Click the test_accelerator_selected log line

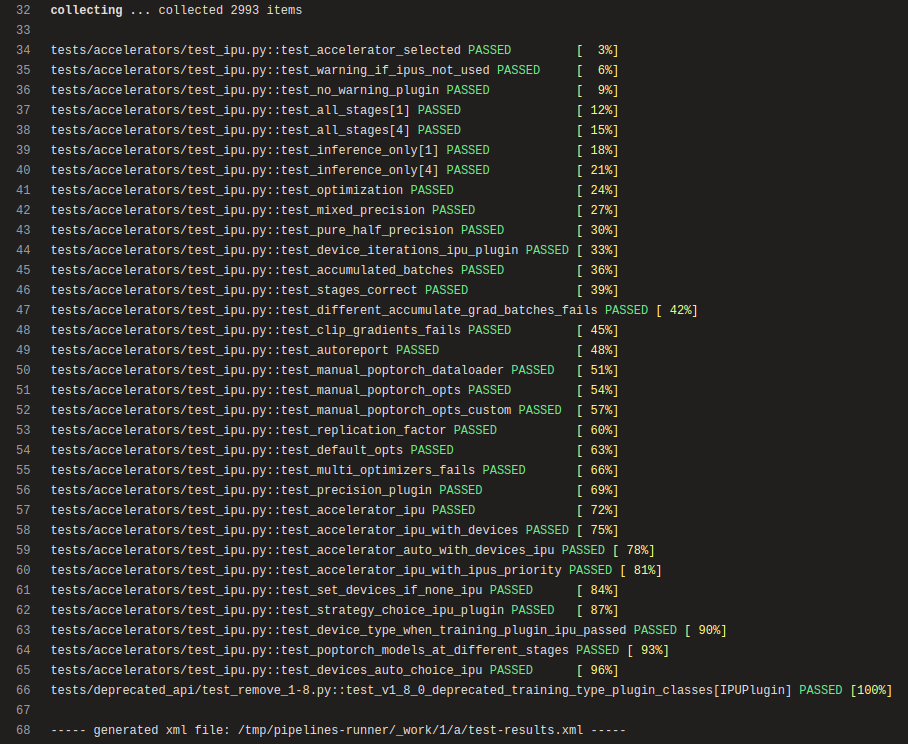click(x=334, y=50)
